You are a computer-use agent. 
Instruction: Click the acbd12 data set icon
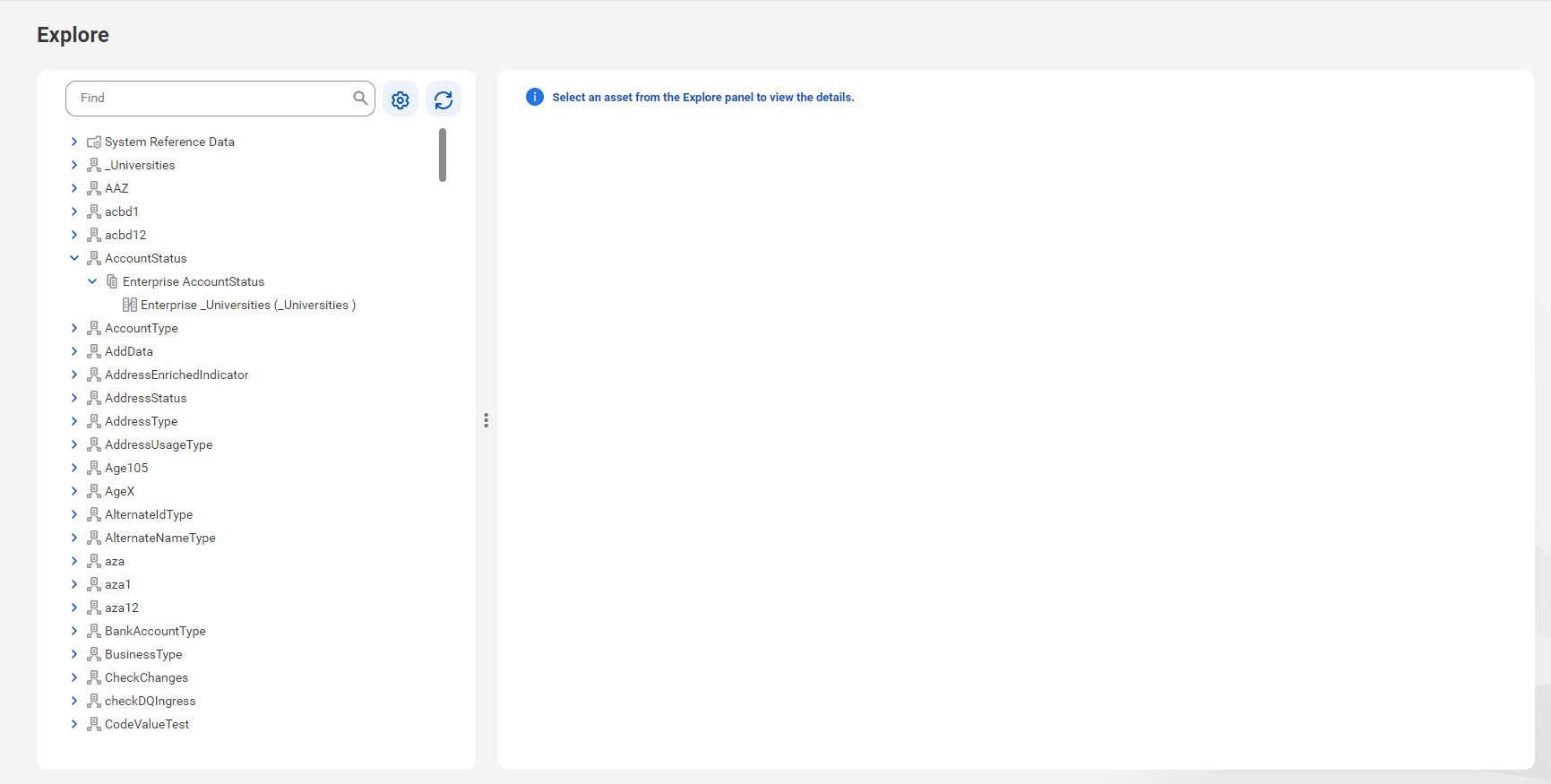pyautogui.click(x=94, y=235)
